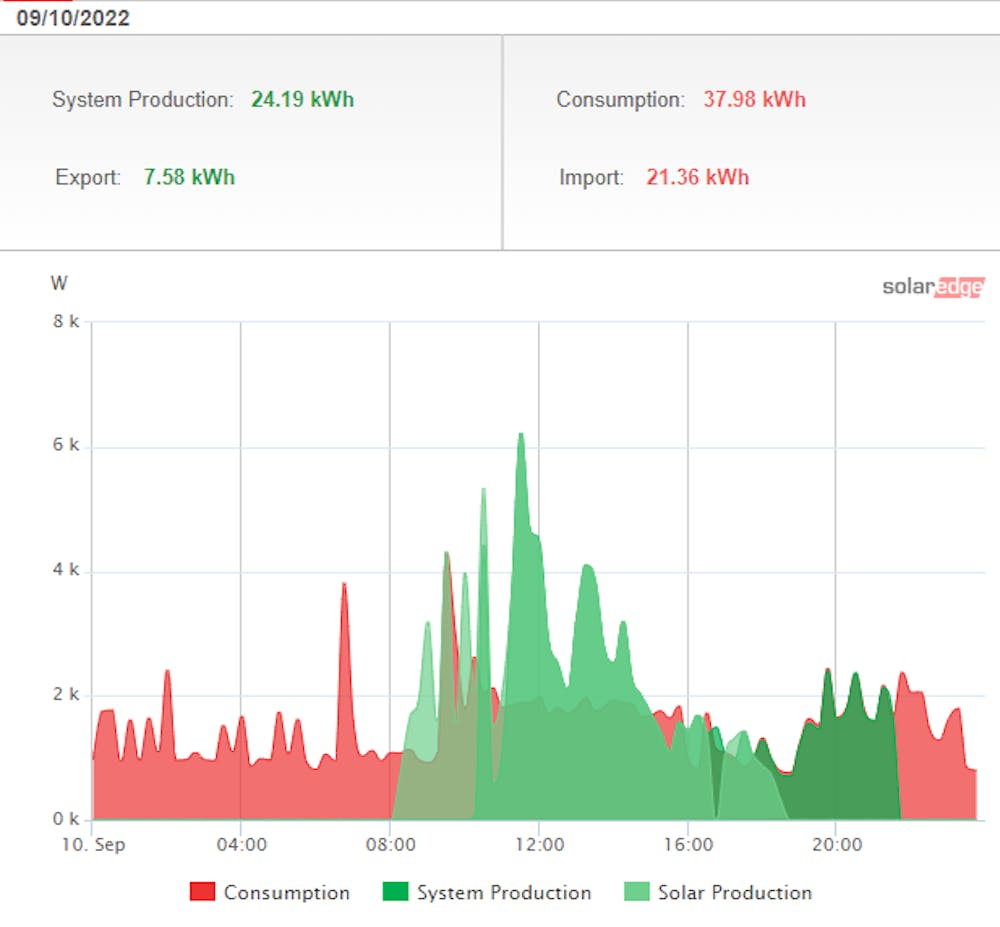Click the 7.58 kWh export value
This screenshot has height=927, width=1000.
coord(189,177)
